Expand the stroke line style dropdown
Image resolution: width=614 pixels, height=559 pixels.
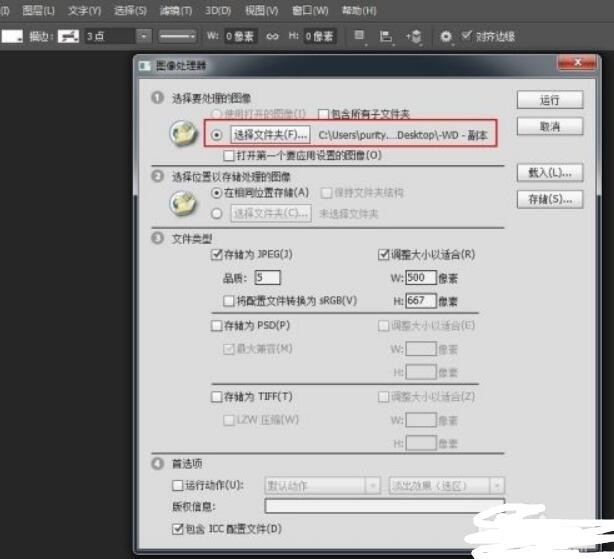click(179, 36)
